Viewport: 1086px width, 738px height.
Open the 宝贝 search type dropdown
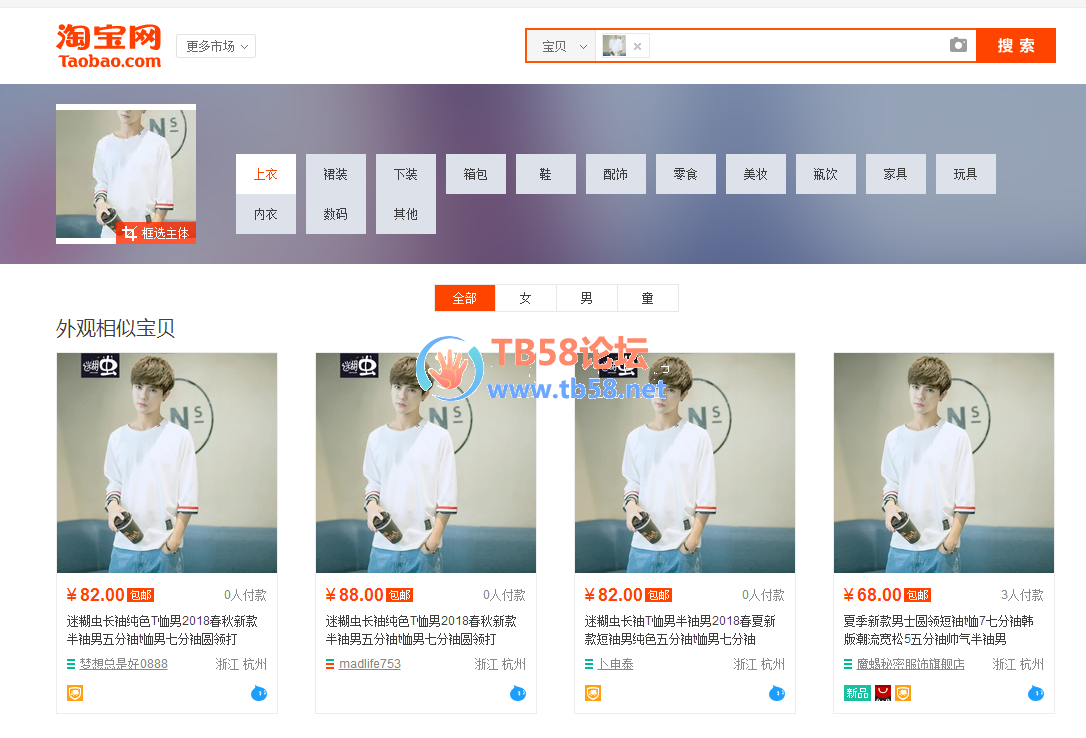tap(563, 46)
